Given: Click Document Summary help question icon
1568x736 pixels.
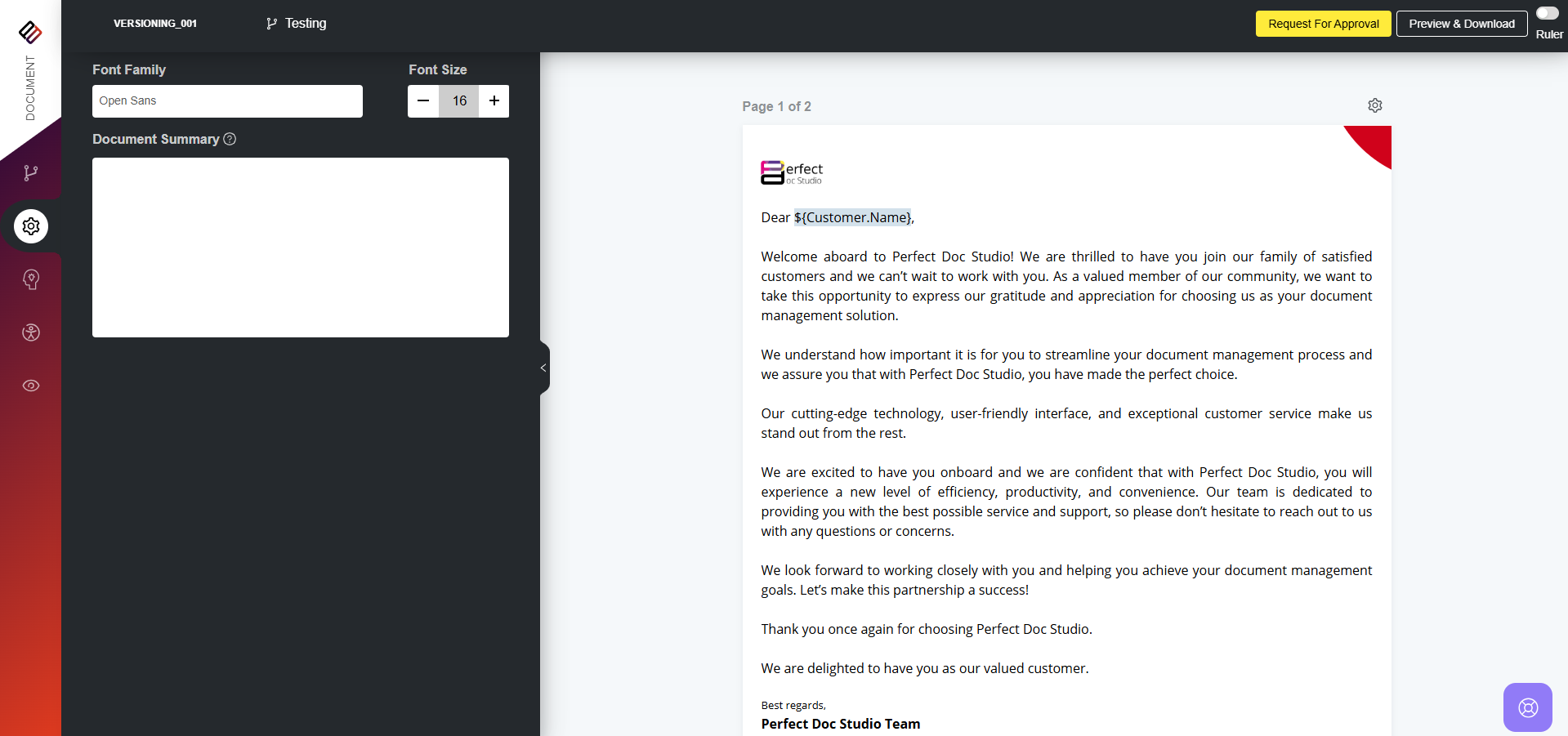Looking at the screenshot, I should 230,139.
